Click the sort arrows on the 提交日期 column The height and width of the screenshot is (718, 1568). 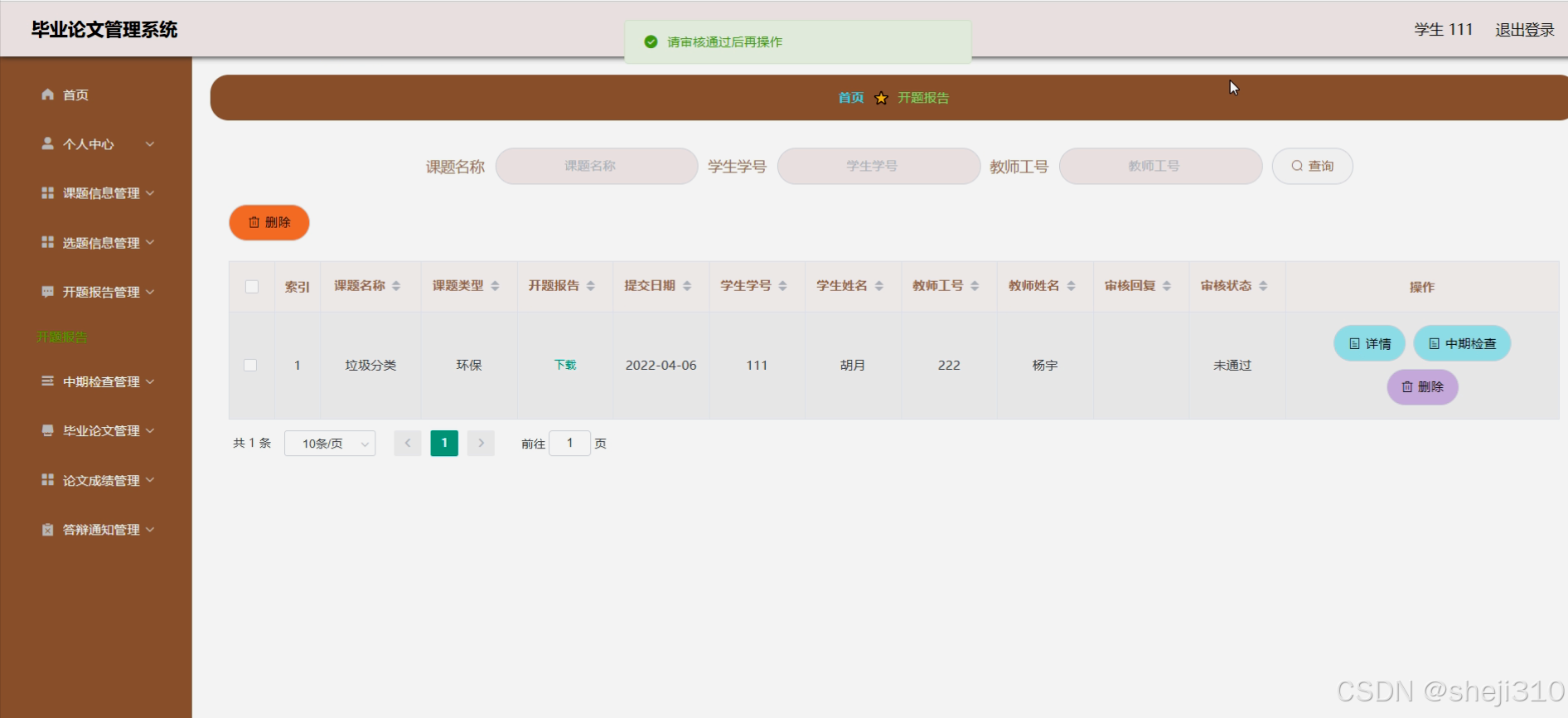point(687,286)
